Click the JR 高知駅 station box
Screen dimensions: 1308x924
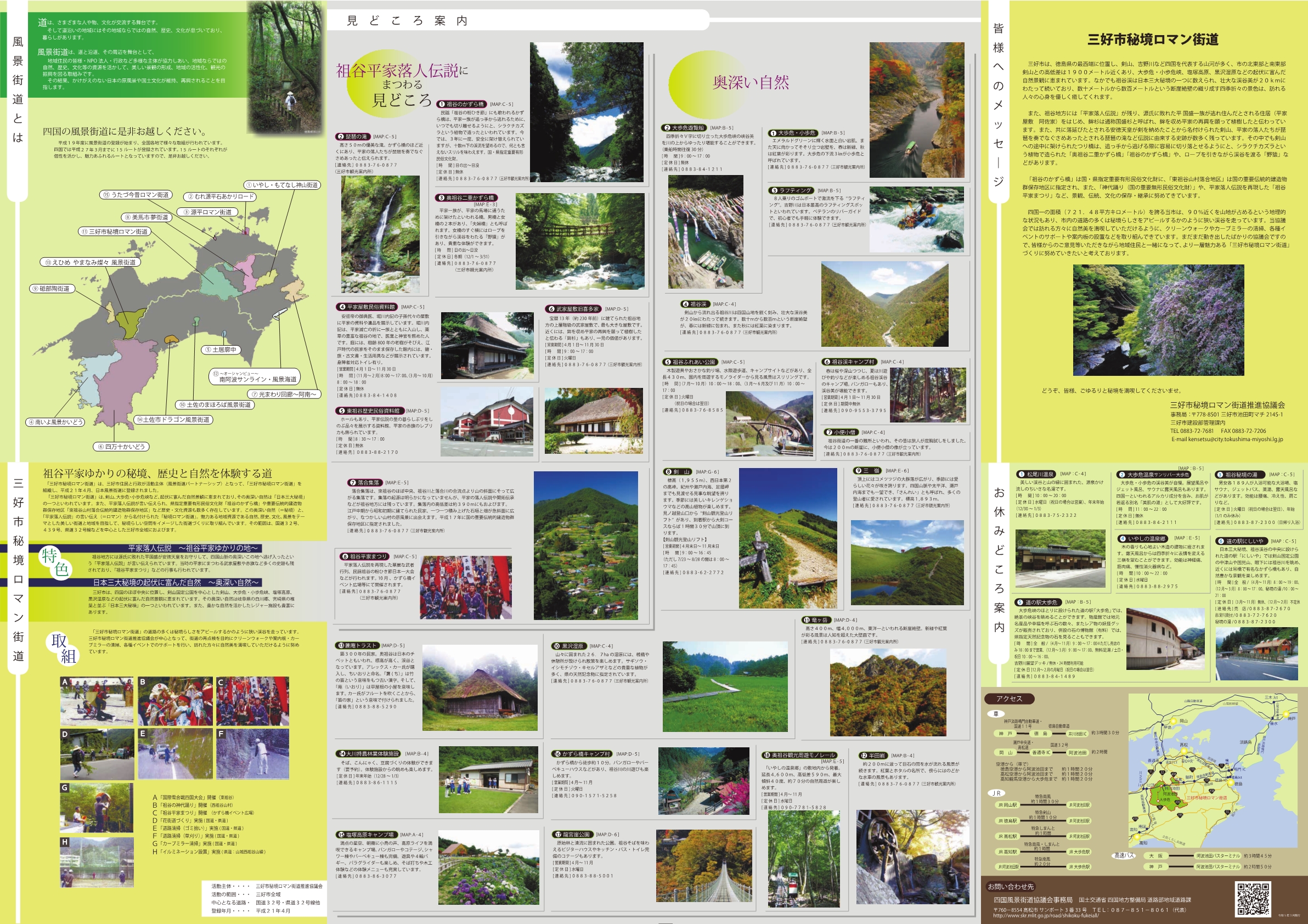[x=1008, y=852]
